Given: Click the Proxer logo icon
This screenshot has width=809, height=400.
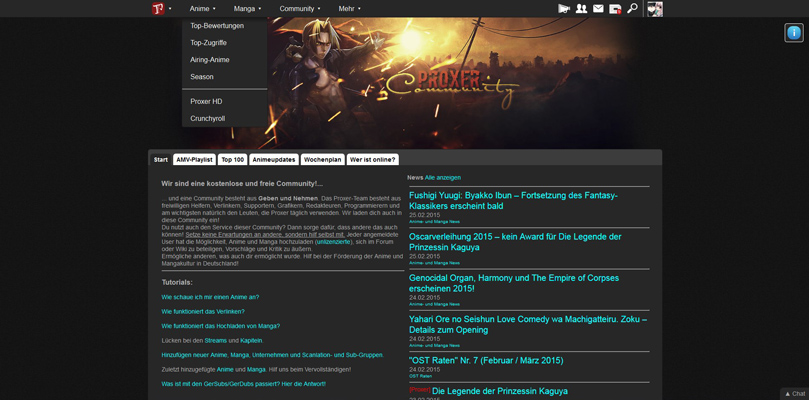Looking at the screenshot, I should coord(157,9).
